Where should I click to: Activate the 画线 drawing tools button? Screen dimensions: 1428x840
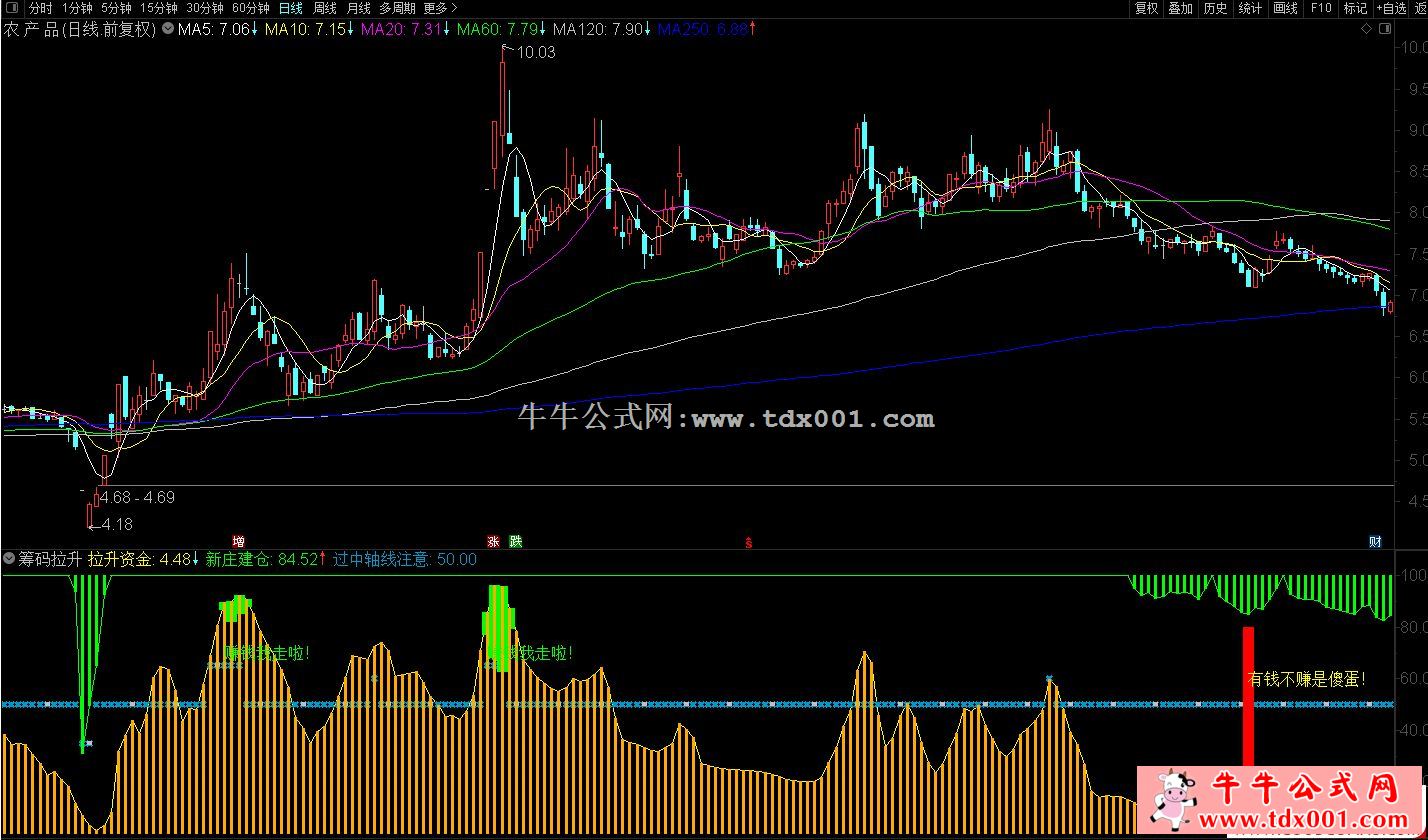click(x=1285, y=8)
